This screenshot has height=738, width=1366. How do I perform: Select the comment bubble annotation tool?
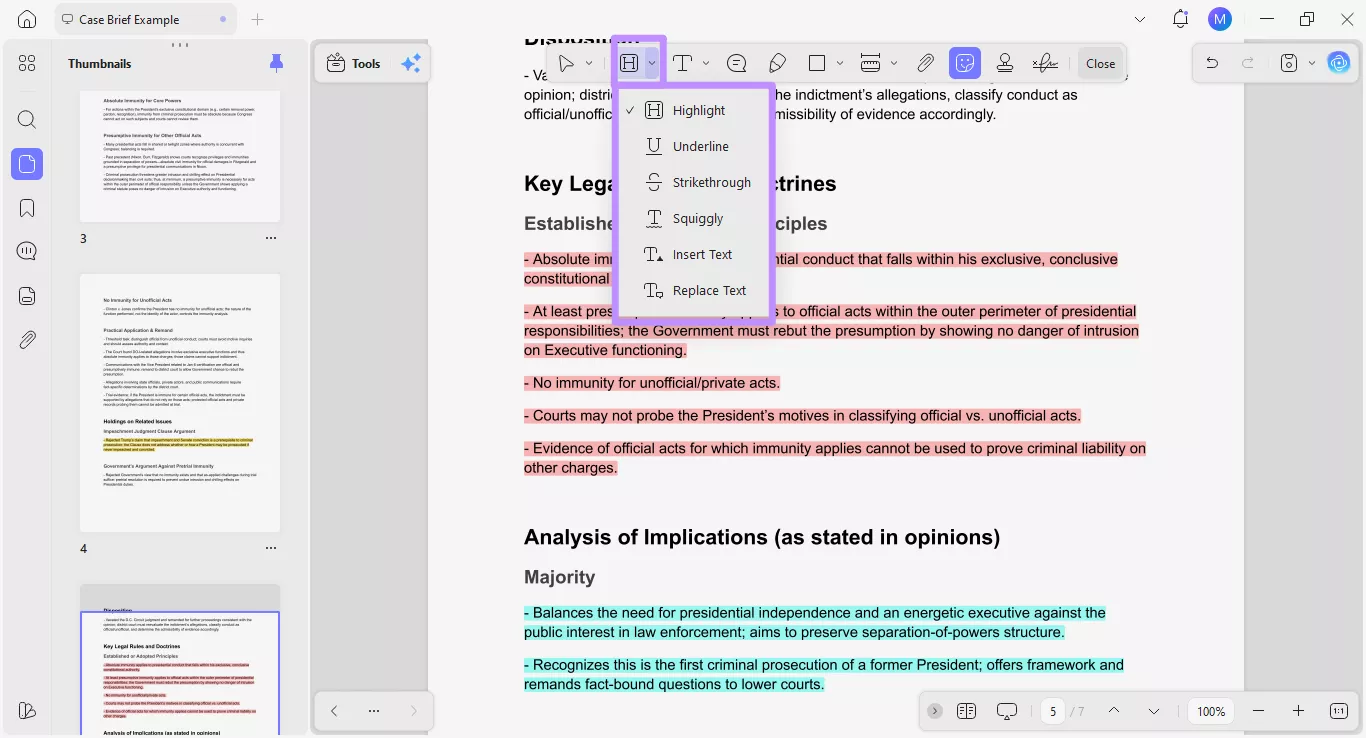(736, 62)
